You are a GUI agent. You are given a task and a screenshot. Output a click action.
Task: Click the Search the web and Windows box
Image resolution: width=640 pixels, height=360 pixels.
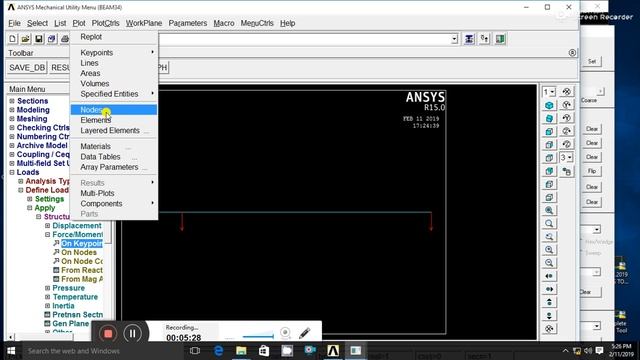point(102,351)
